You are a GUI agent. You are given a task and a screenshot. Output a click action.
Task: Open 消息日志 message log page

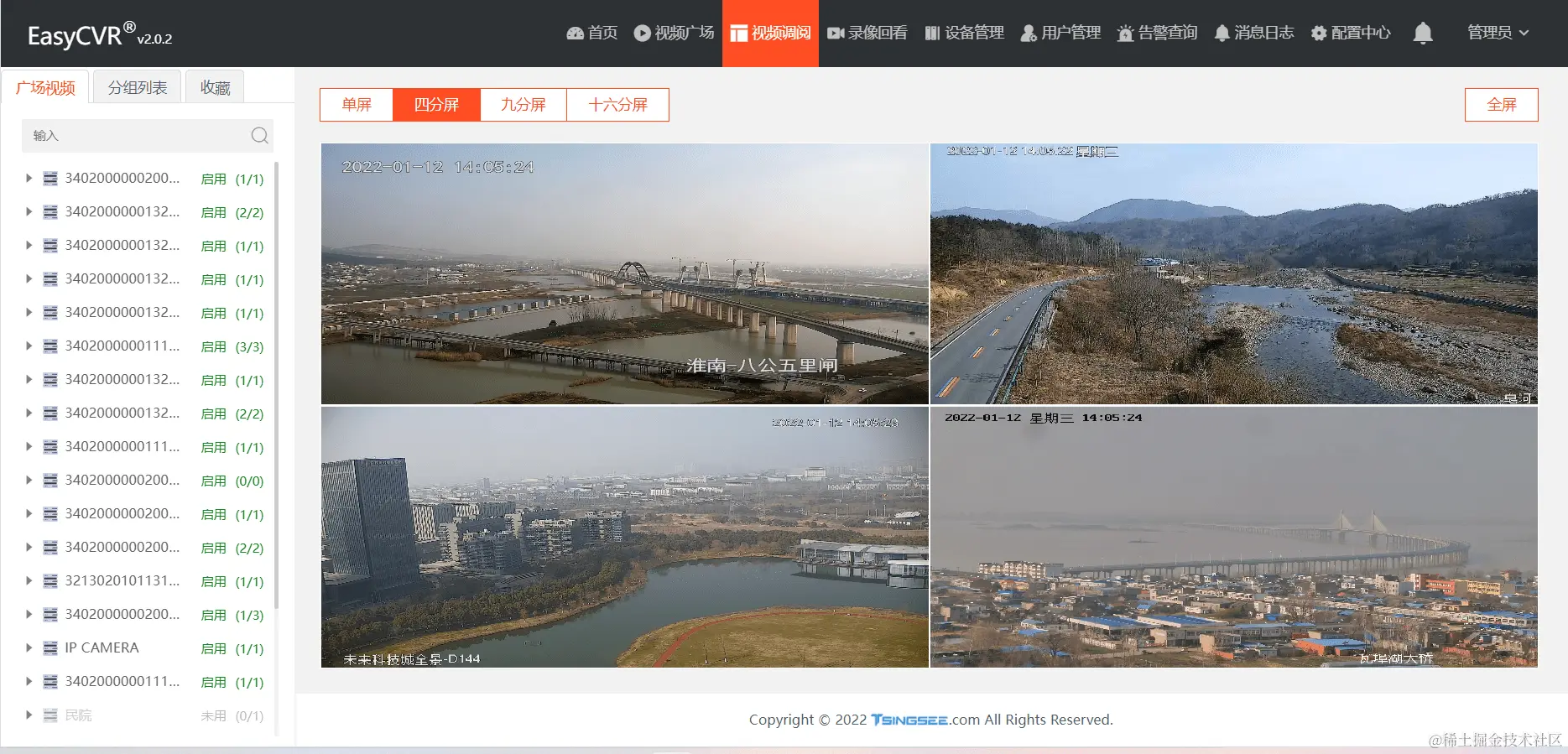[1254, 33]
